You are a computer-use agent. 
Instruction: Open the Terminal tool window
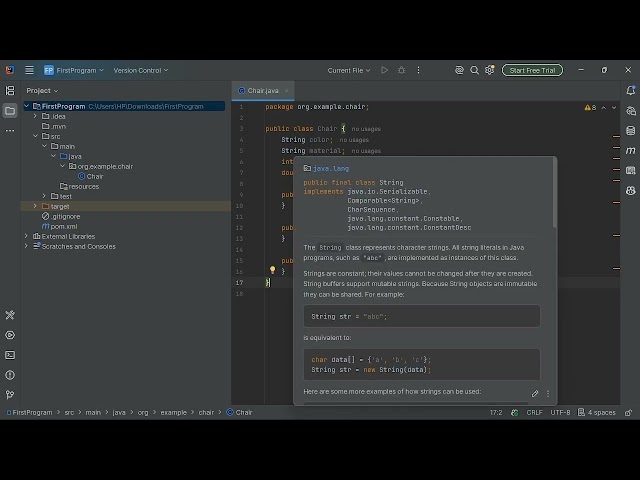tap(10, 355)
